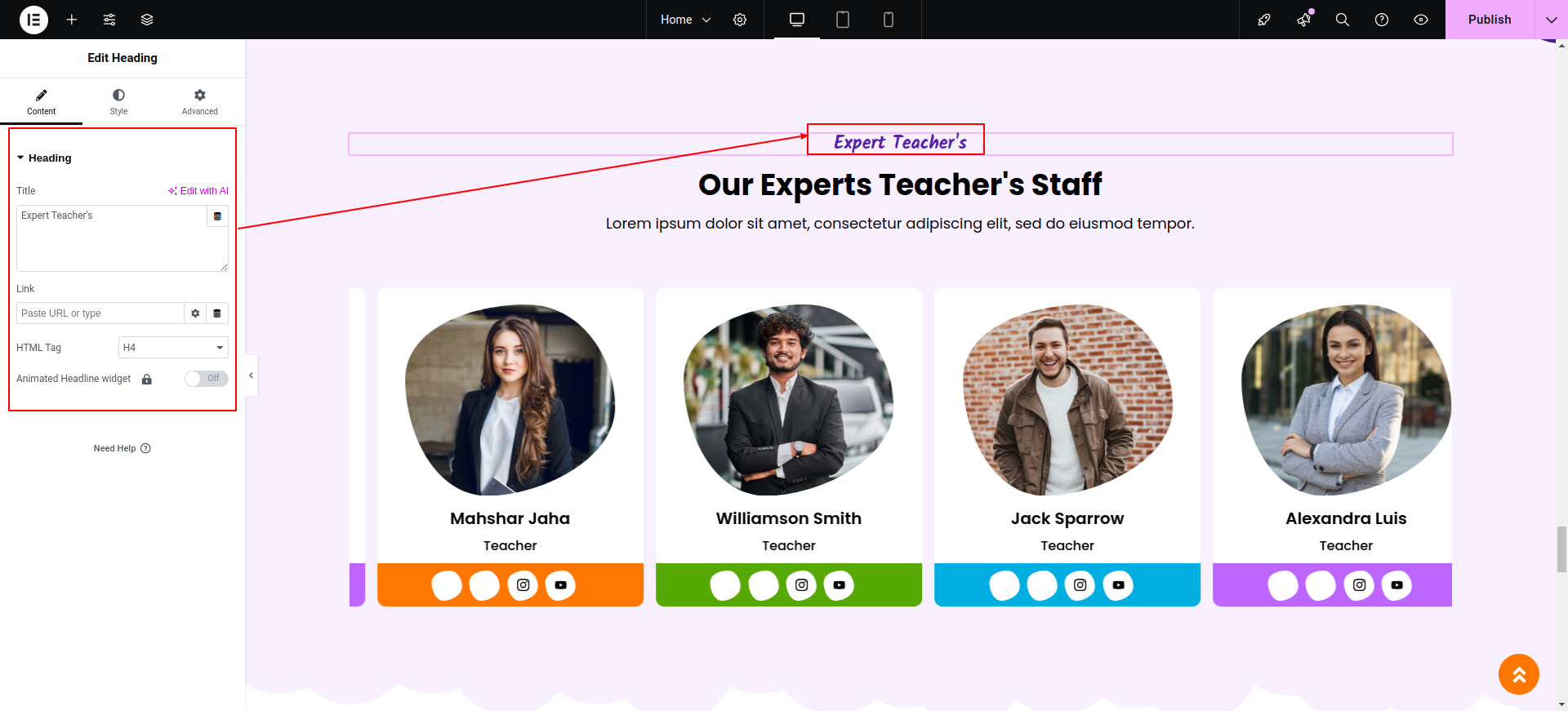Preview changes with the eye icon
The width and height of the screenshot is (1568, 711).
(1421, 20)
